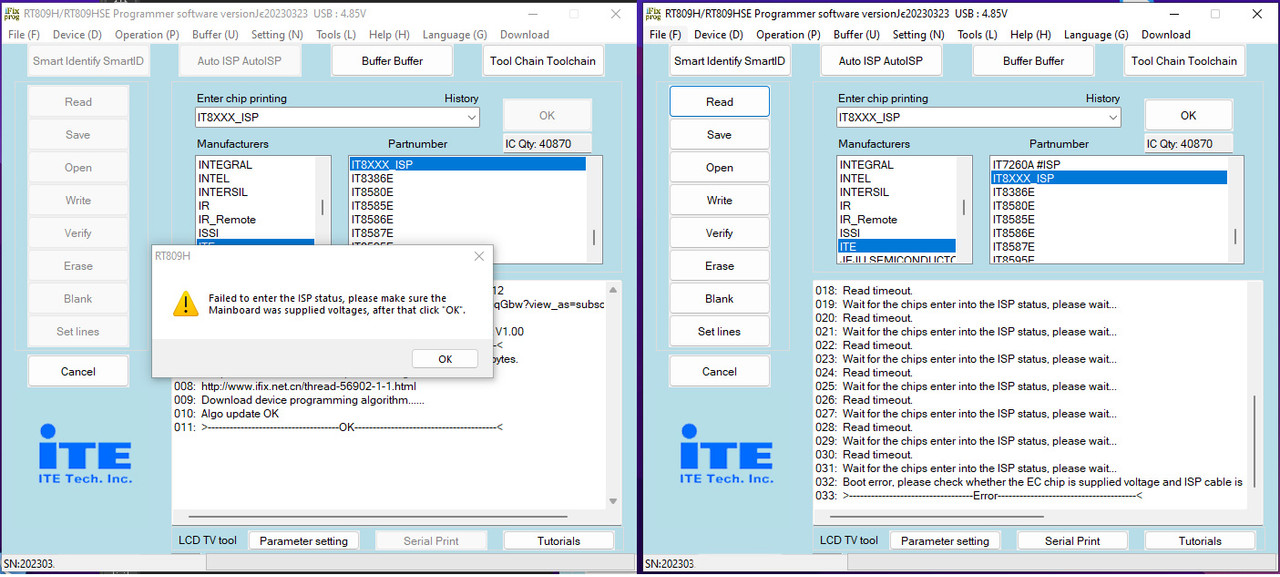This screenshot has width=1280, height=577.
Task: Click Erase button in right window
Action: tap(720, 266)
